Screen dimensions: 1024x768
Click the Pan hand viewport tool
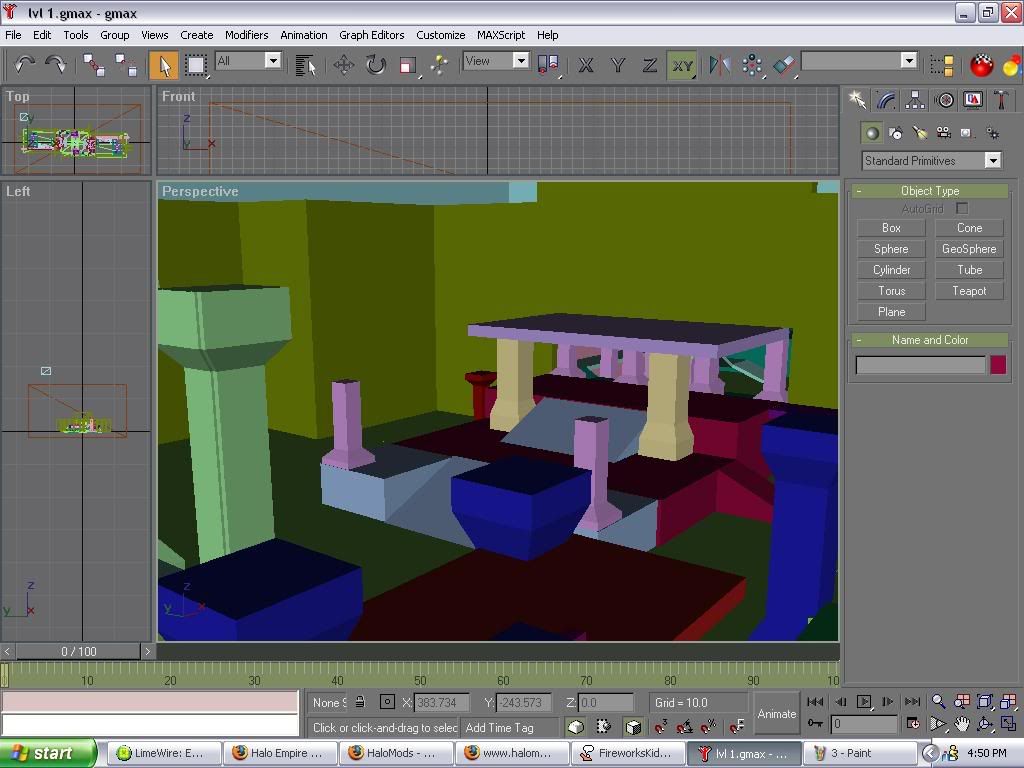(961, 724)
